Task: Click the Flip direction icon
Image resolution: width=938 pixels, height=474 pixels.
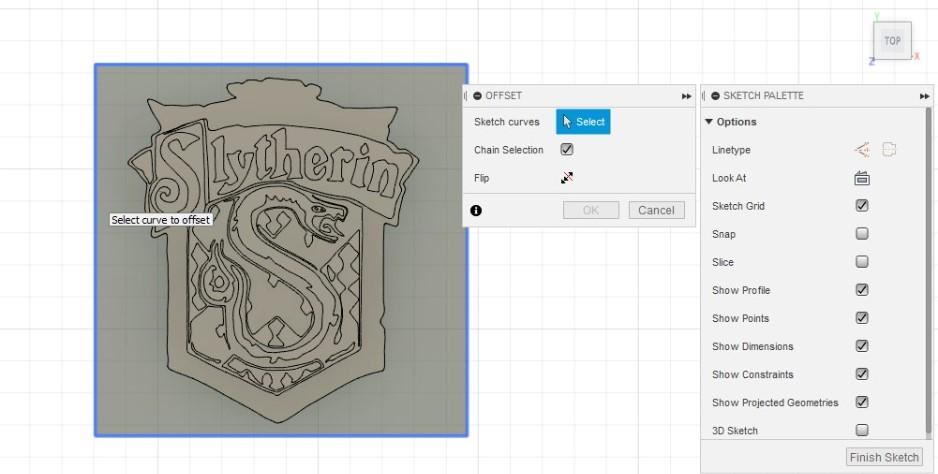Action: click(567, 178)
